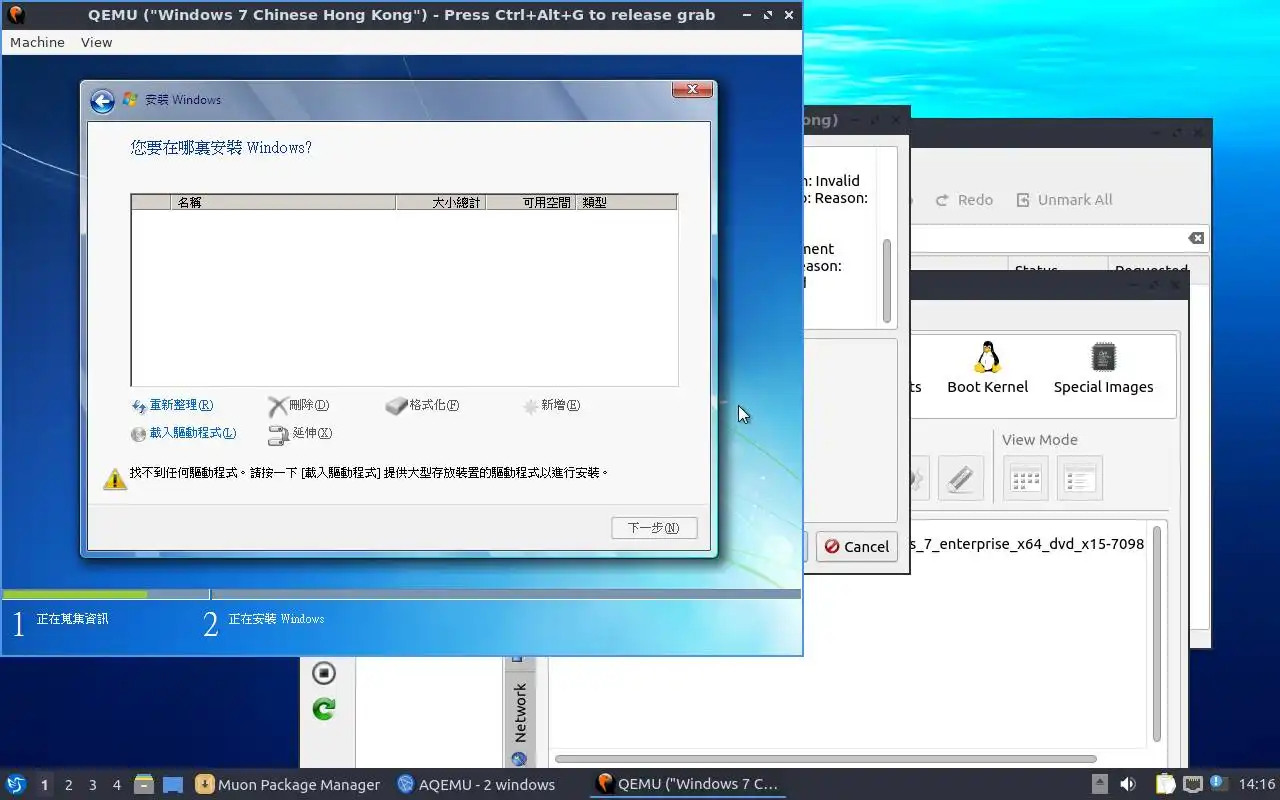
Task: Switch to workspace 3
Action: [x=92, y=785]
